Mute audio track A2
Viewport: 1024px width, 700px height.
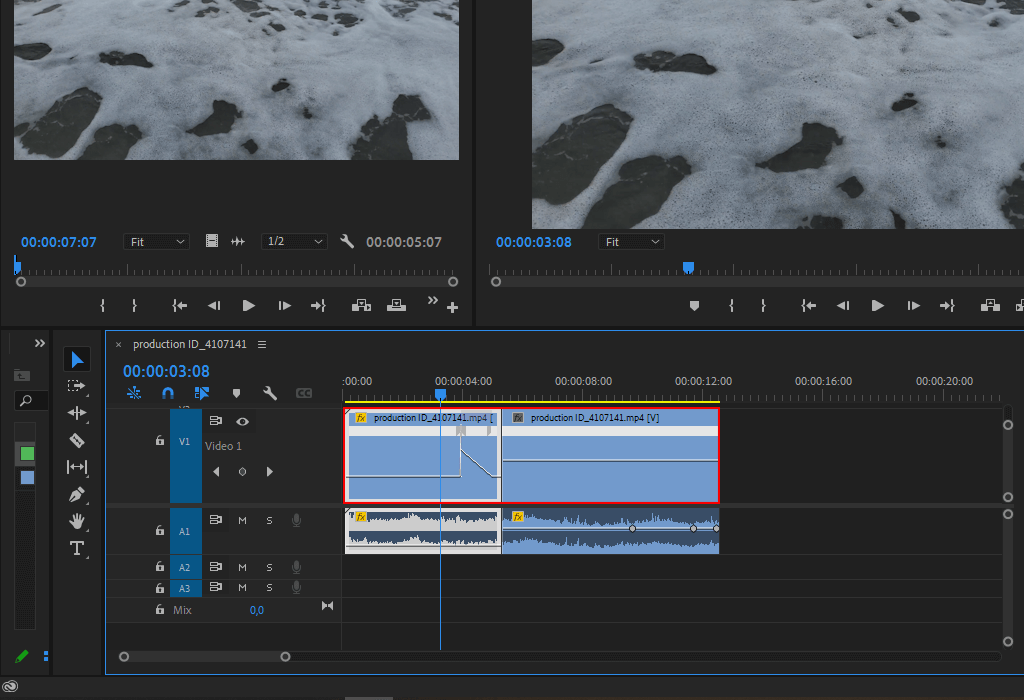tap(242, 567)
